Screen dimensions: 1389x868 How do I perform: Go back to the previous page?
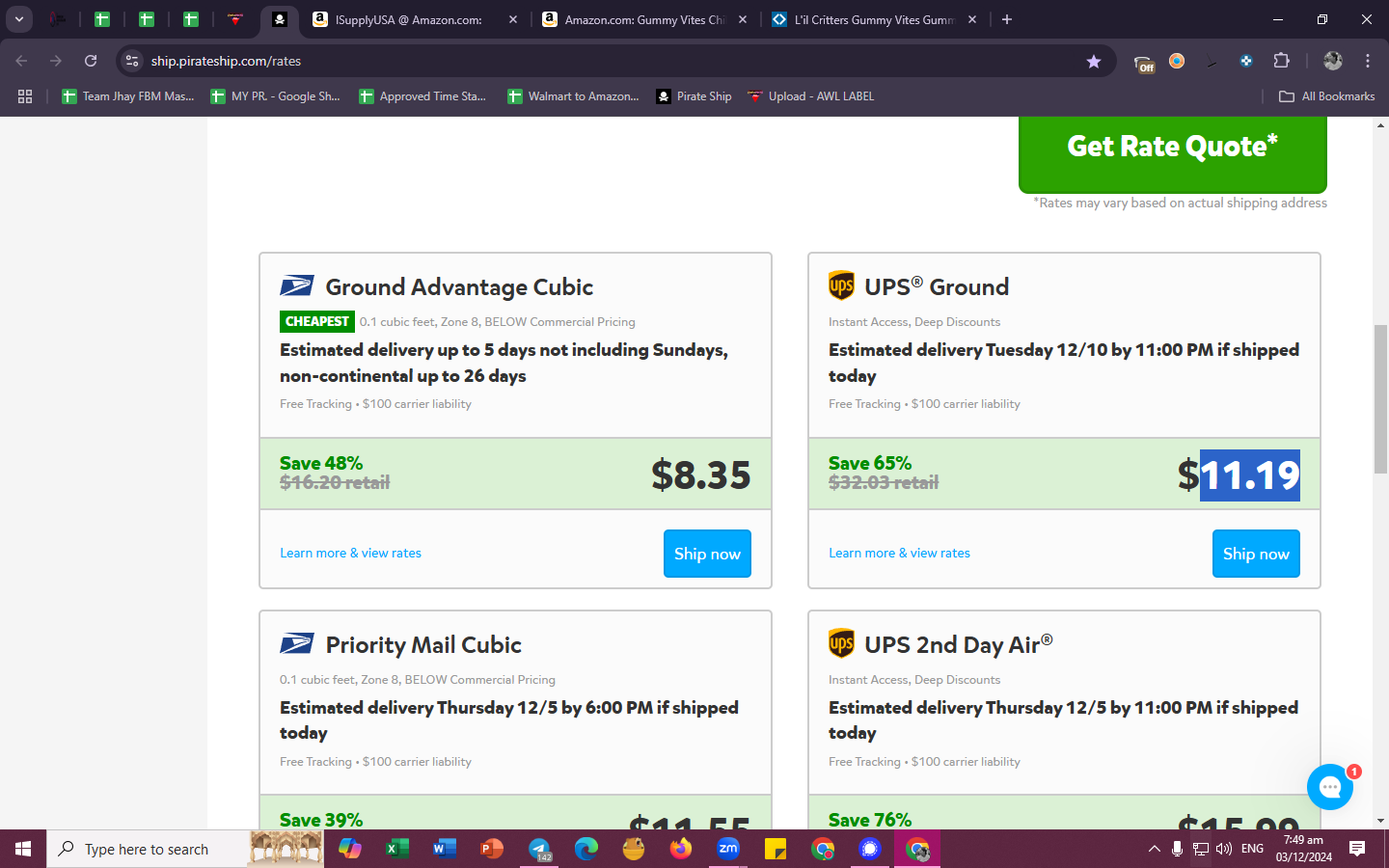[21, 61]
